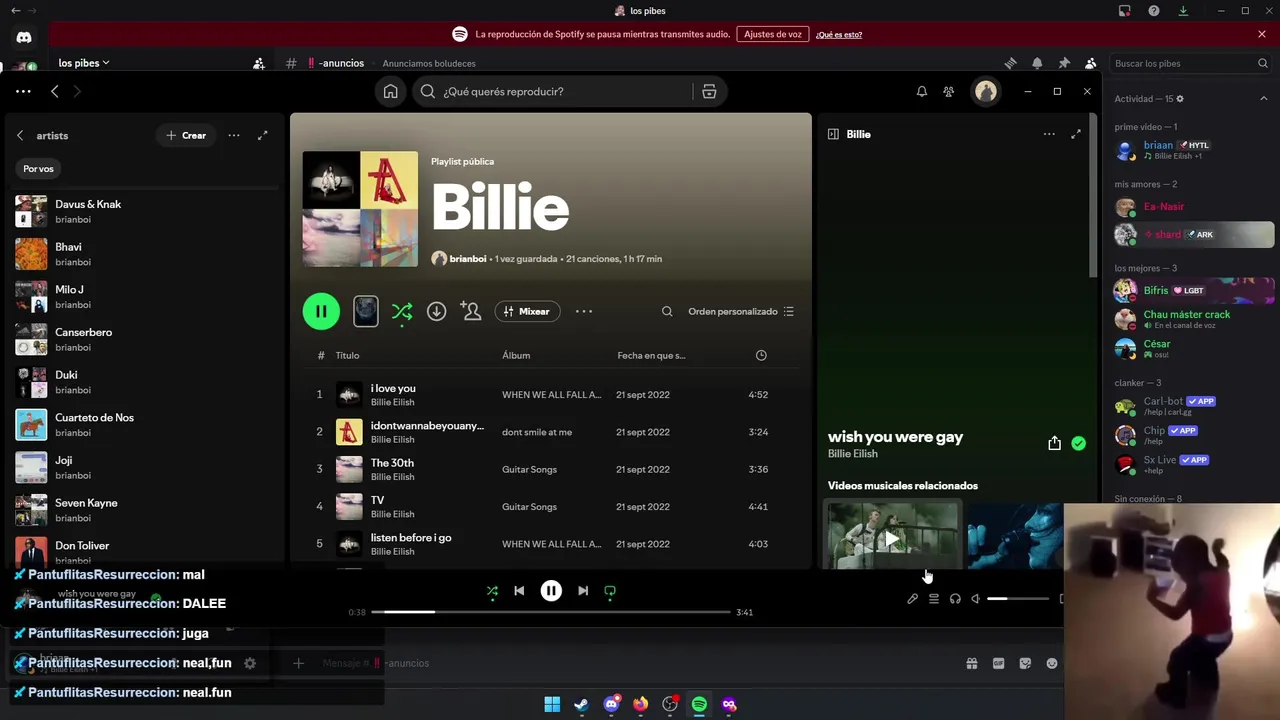Show pinned messages in Discord channel

(1064, 63)
